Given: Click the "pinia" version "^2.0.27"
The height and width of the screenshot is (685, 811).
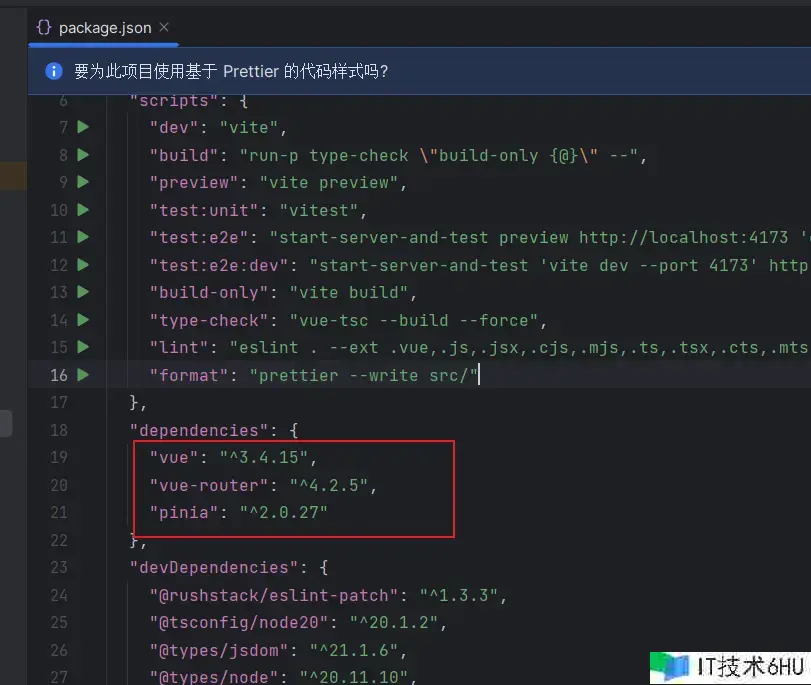Looking at the screenshot, I should [x=283, y=513].
